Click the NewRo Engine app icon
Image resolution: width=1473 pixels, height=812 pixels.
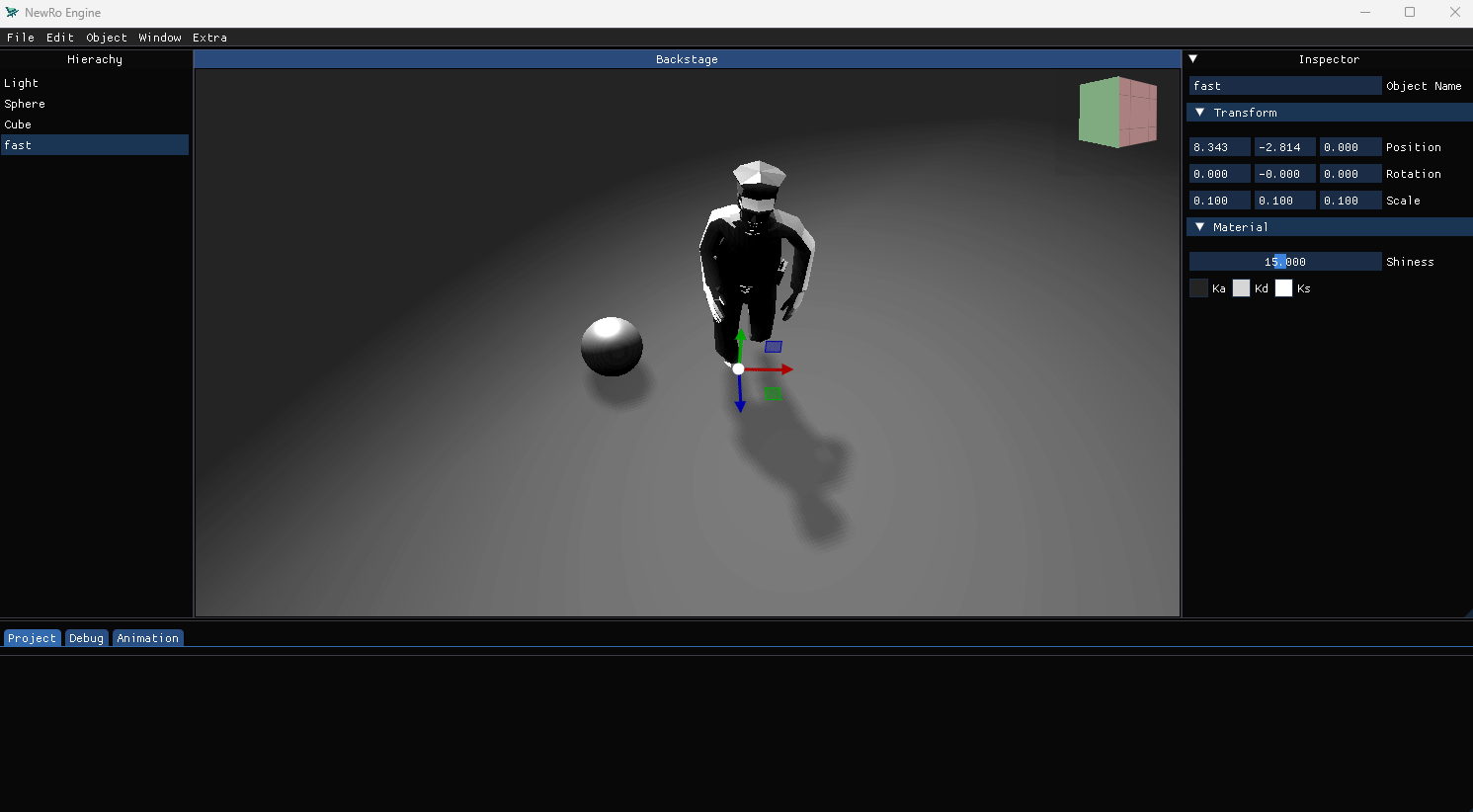point(12,13)
